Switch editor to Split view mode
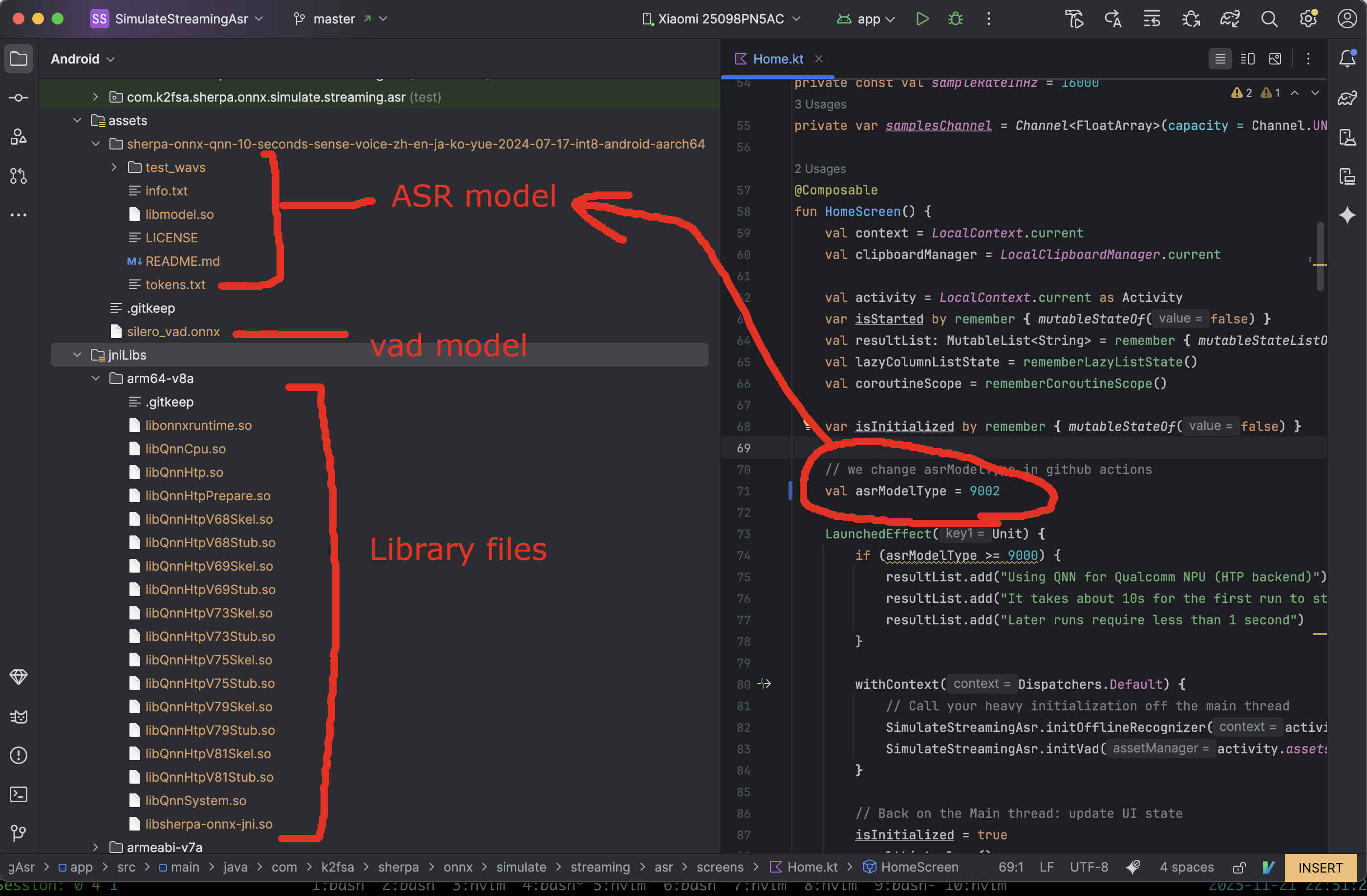 [x=1247, y=59]
